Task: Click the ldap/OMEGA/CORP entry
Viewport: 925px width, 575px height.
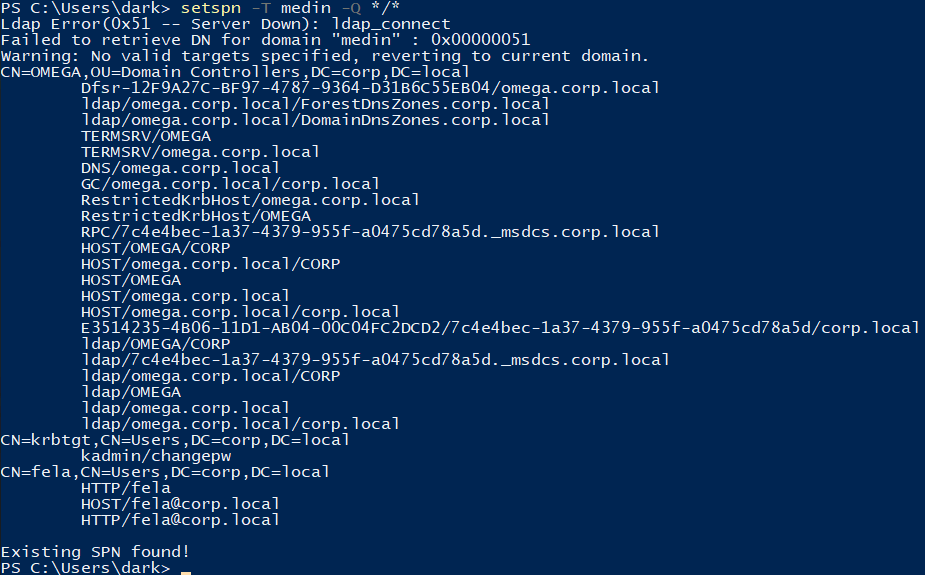Action: click(x=156, y=344)
